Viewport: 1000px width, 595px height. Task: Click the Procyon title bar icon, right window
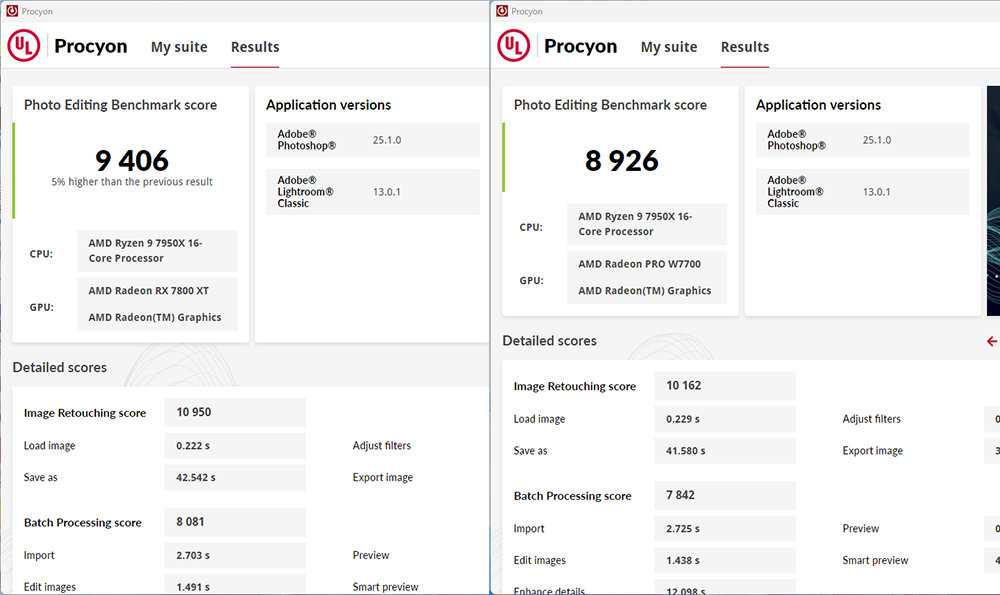click(501, 11)
